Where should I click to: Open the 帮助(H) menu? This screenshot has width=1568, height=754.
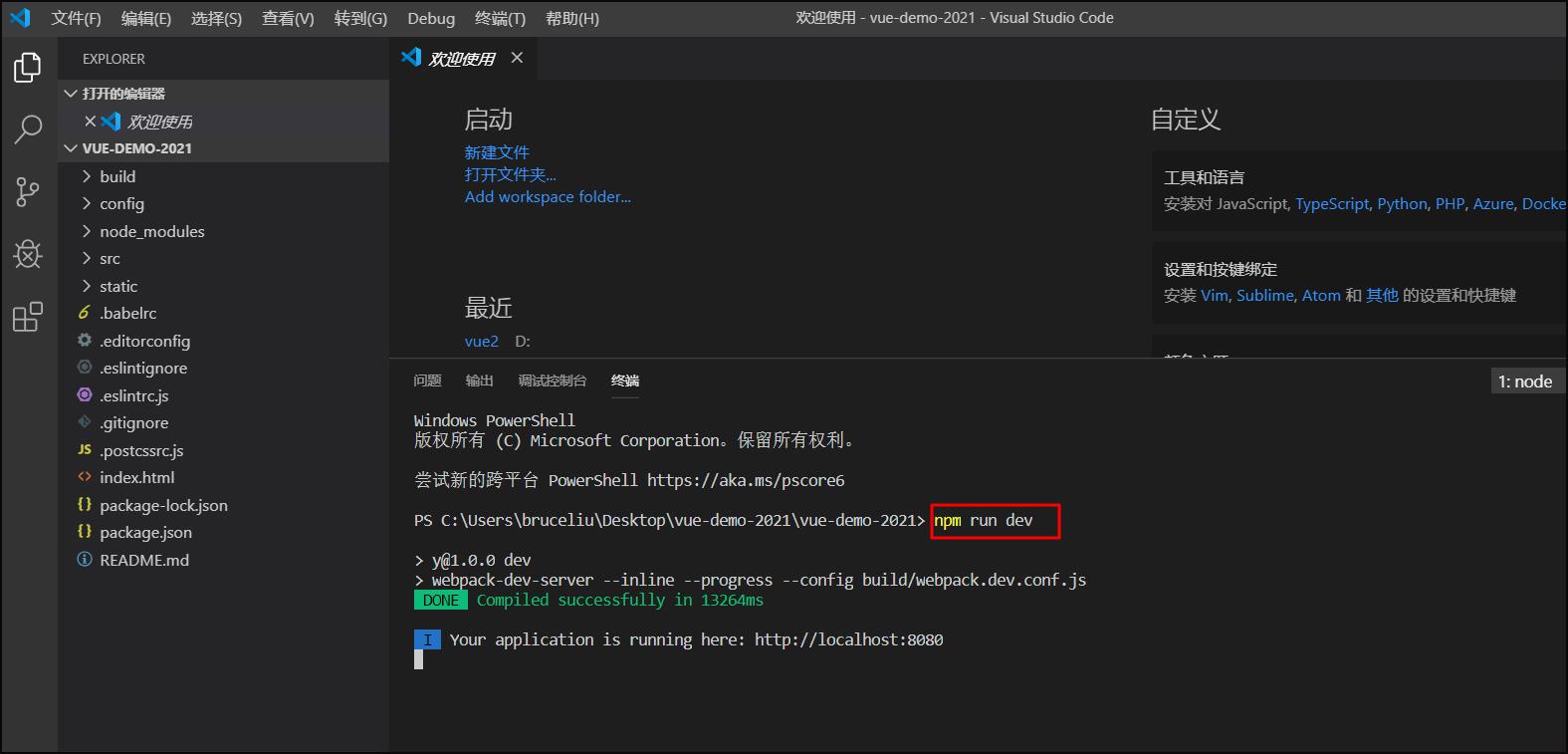coord(572,18)
